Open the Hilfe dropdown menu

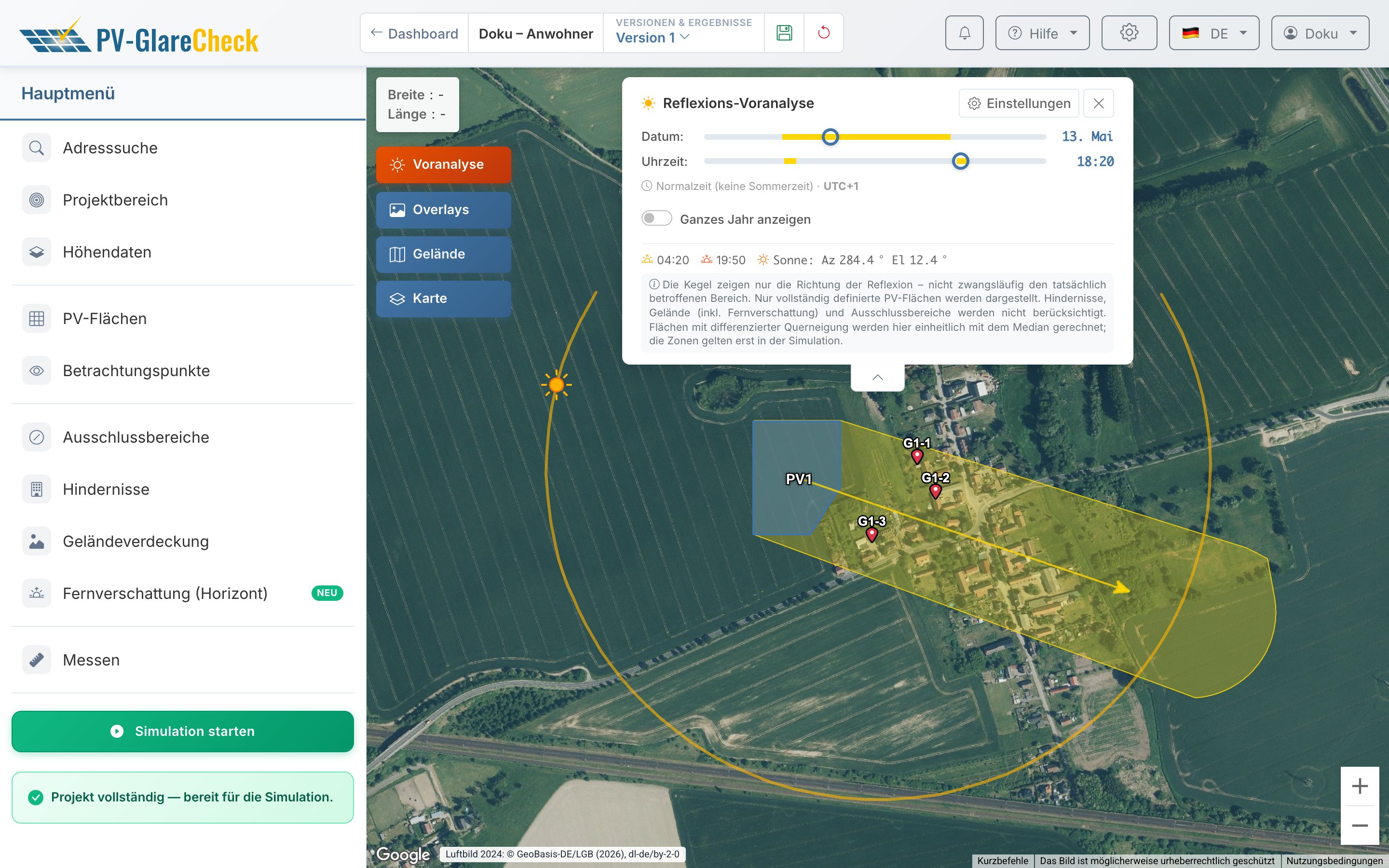click(x=1042, y=33)
